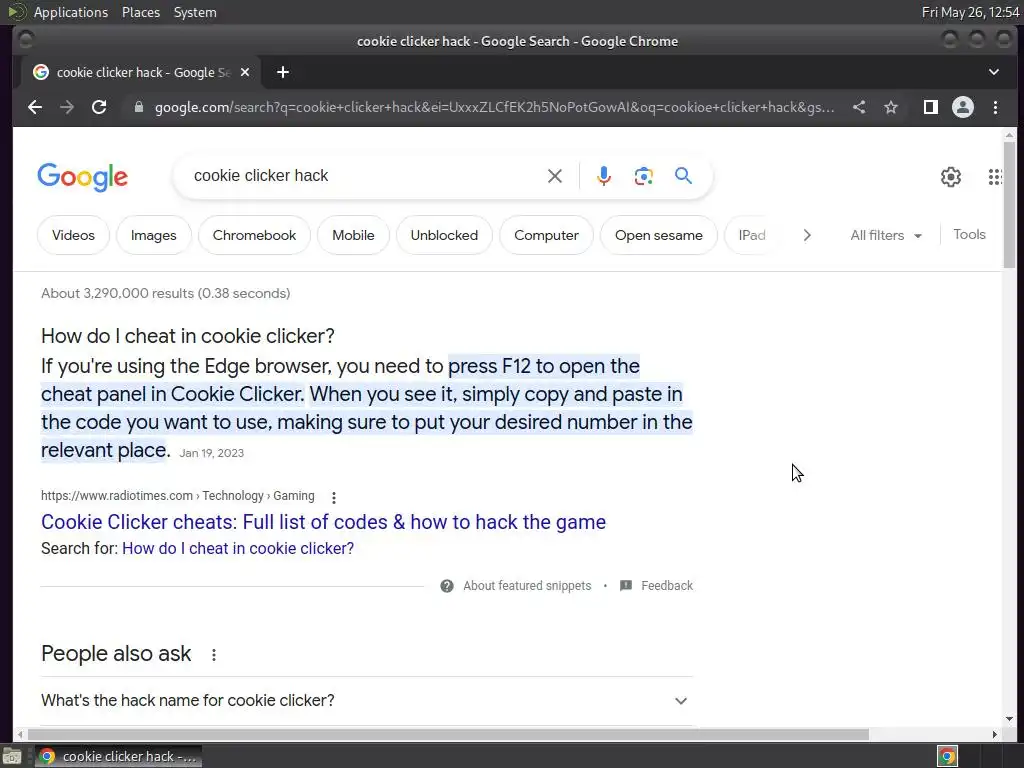
Task: Click the About featured snippets help icon
Action: coord(447,586)
